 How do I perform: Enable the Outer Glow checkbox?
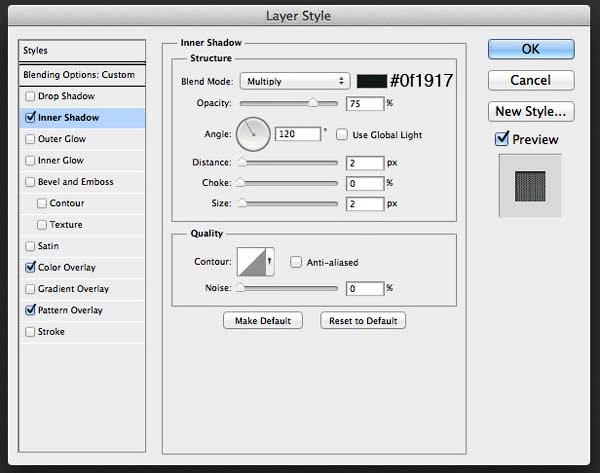(30, 139)
